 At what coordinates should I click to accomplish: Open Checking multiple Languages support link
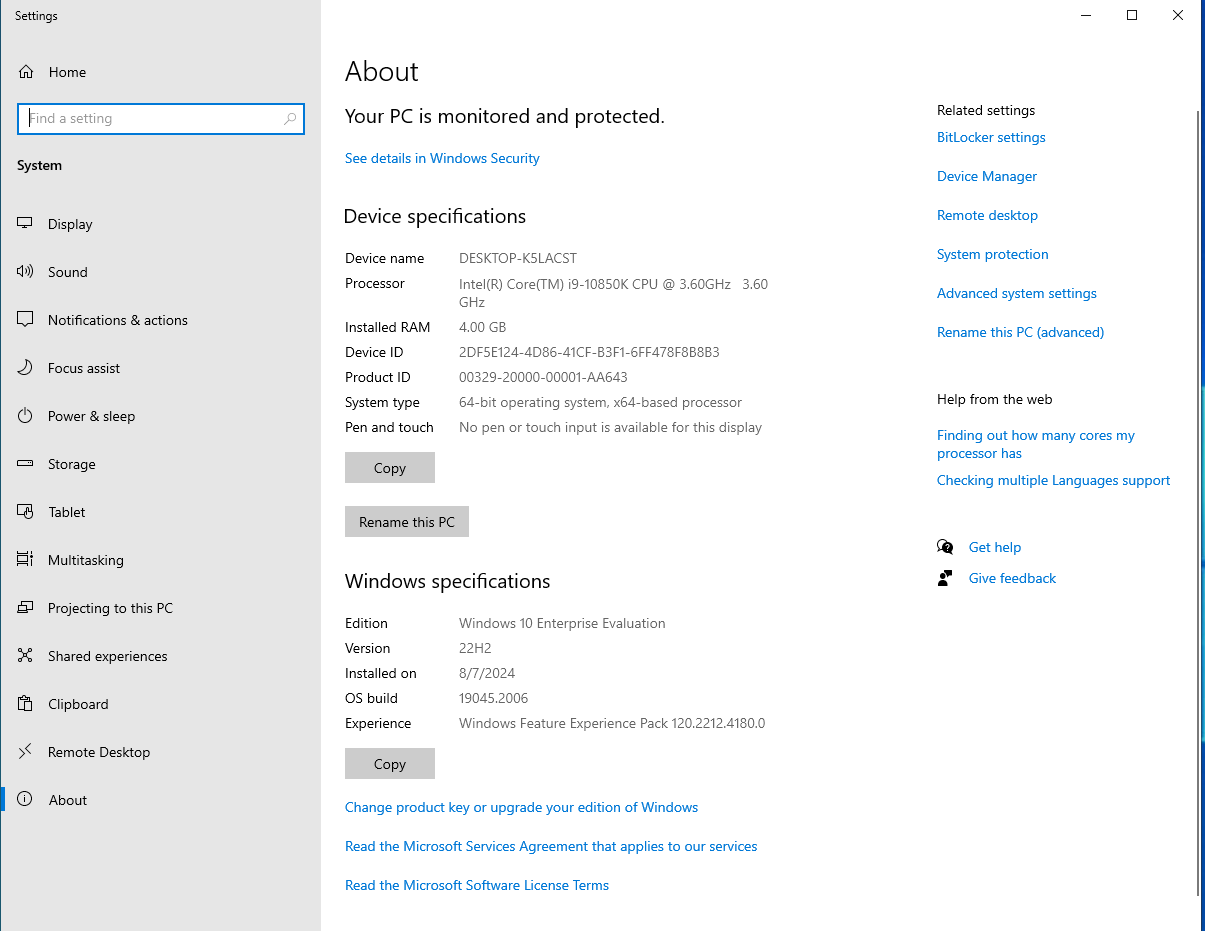pyautogui.click(x=1053, y=480)
